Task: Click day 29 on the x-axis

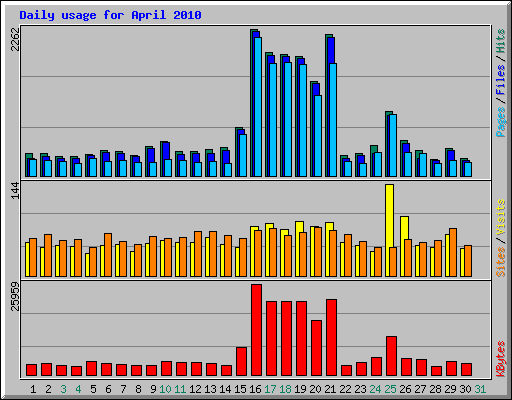Action: (x=450, y=389)
